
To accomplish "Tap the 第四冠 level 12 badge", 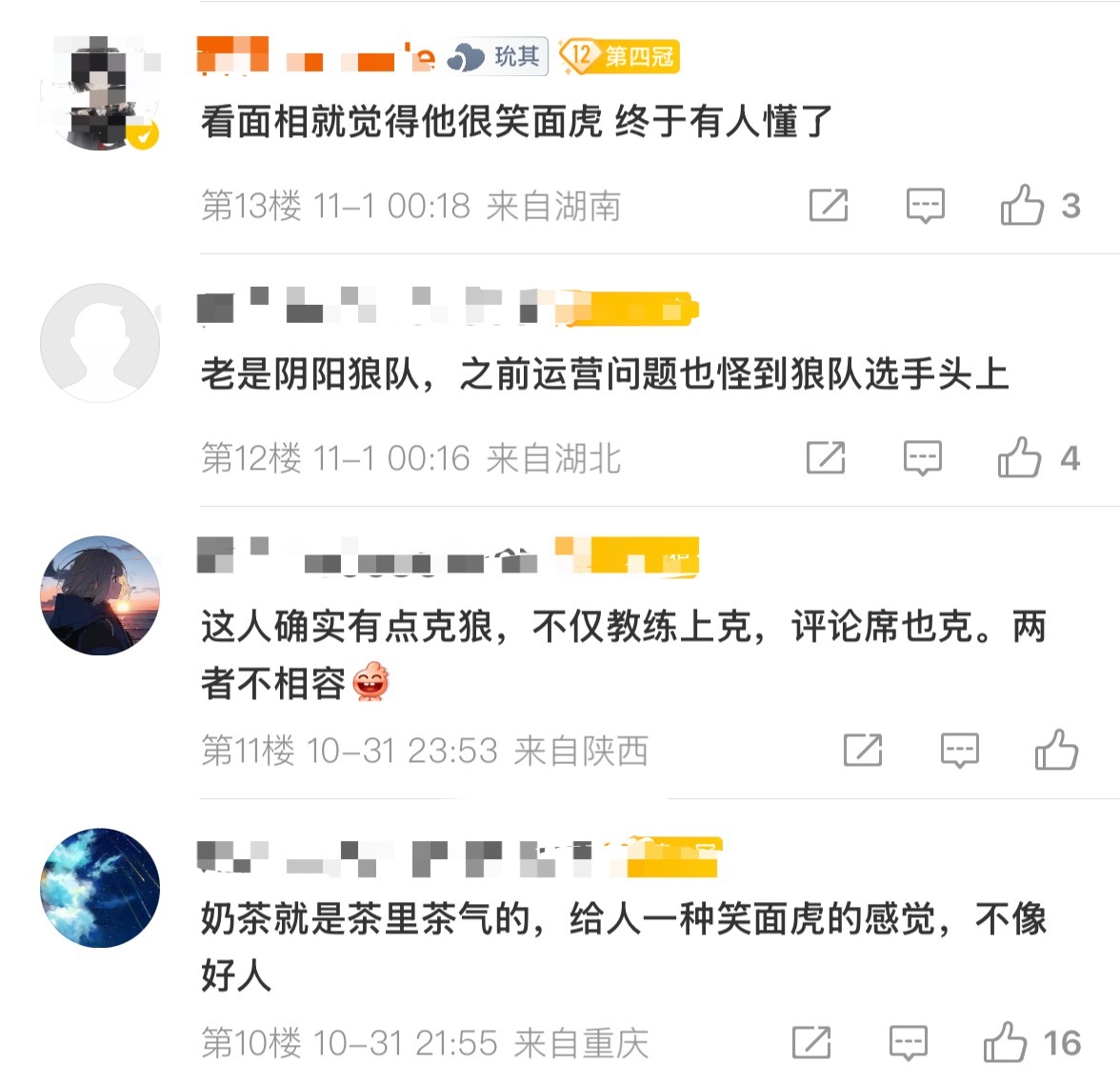I will pos(619,55).
